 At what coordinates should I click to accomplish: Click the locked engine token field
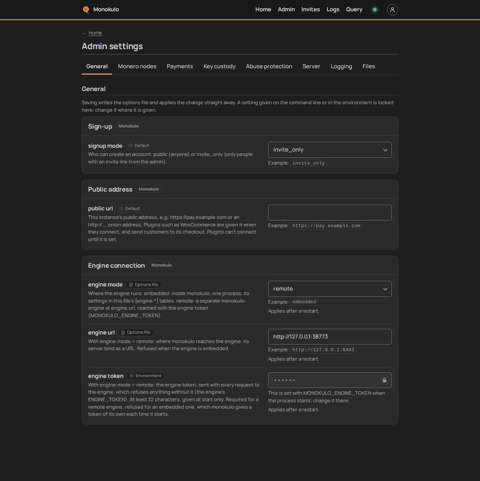330,380
